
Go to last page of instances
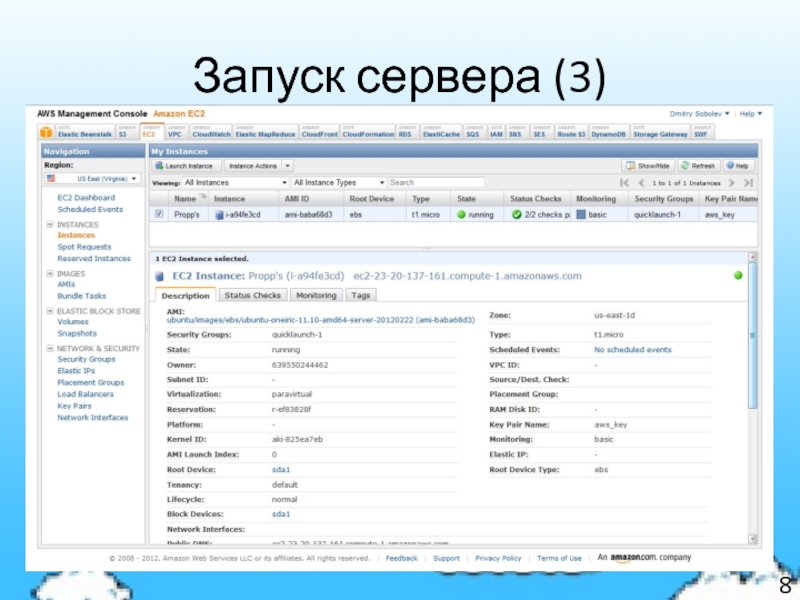[748, 183]
